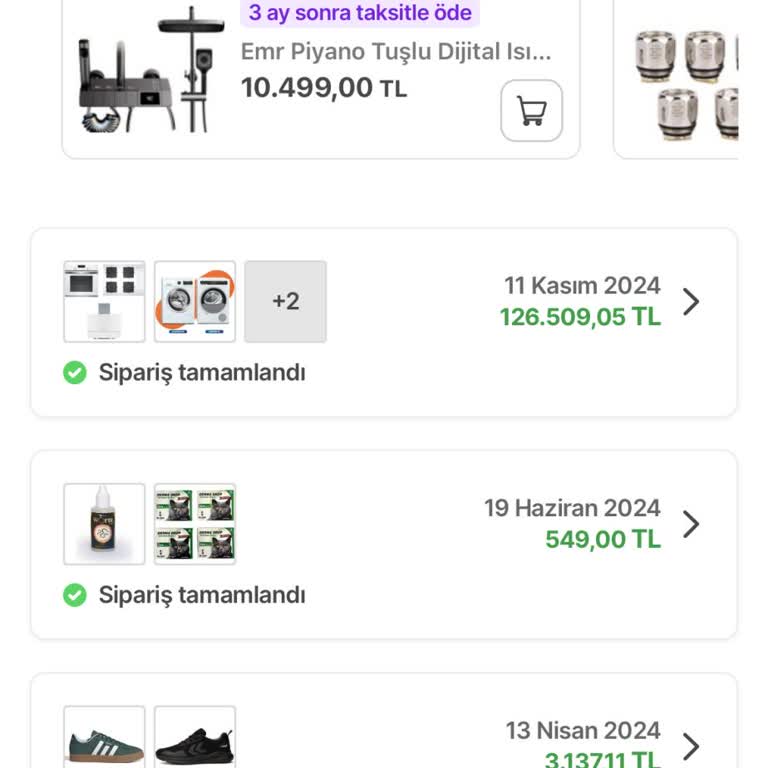Open the cat product four-pack thumbnail

(x=195, y=524)
